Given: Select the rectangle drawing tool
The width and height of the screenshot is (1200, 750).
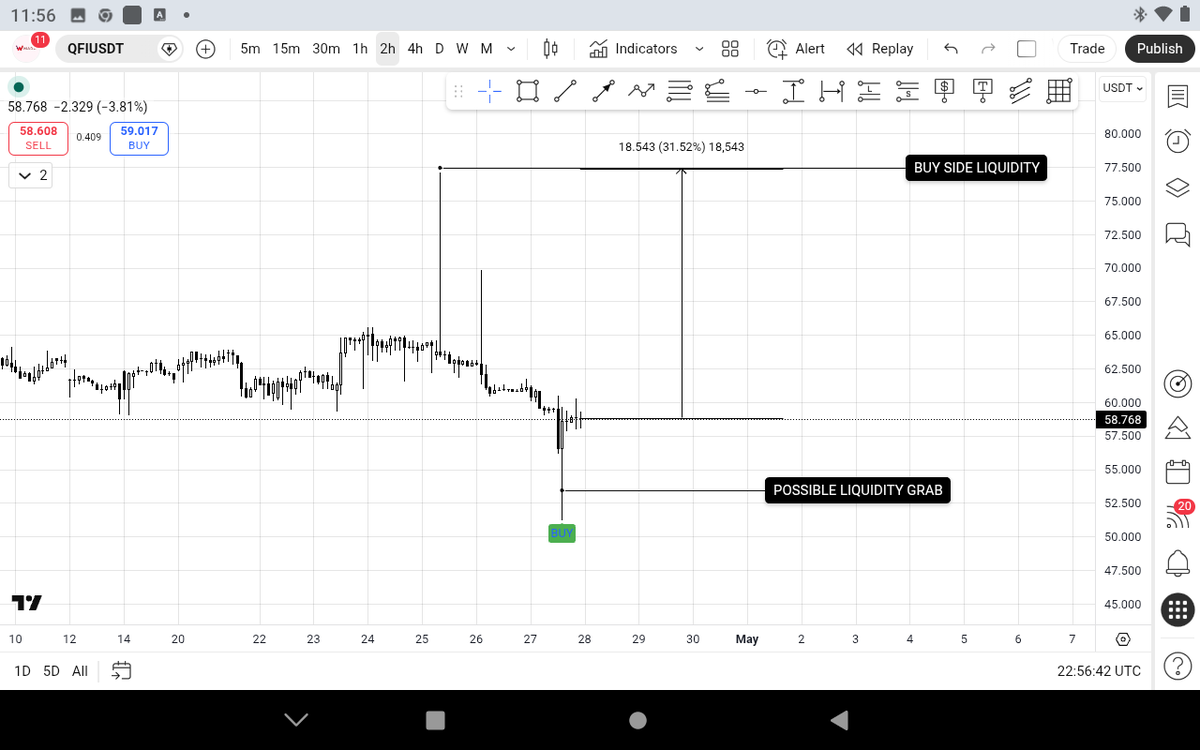Looking at the screenshot, I should click(527, 91).
